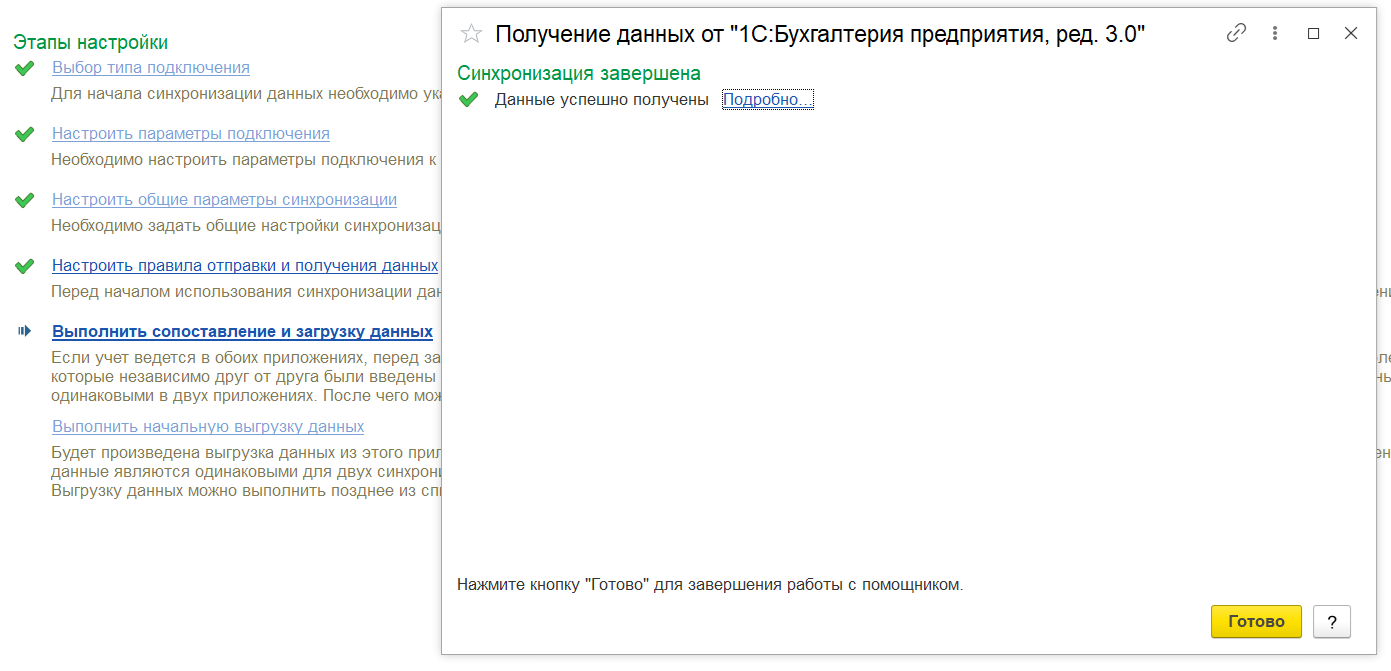
Task: Click the green checkmark beside 'Данные успешно получены'
Action: pyautogui.click(x=468, y=100)
